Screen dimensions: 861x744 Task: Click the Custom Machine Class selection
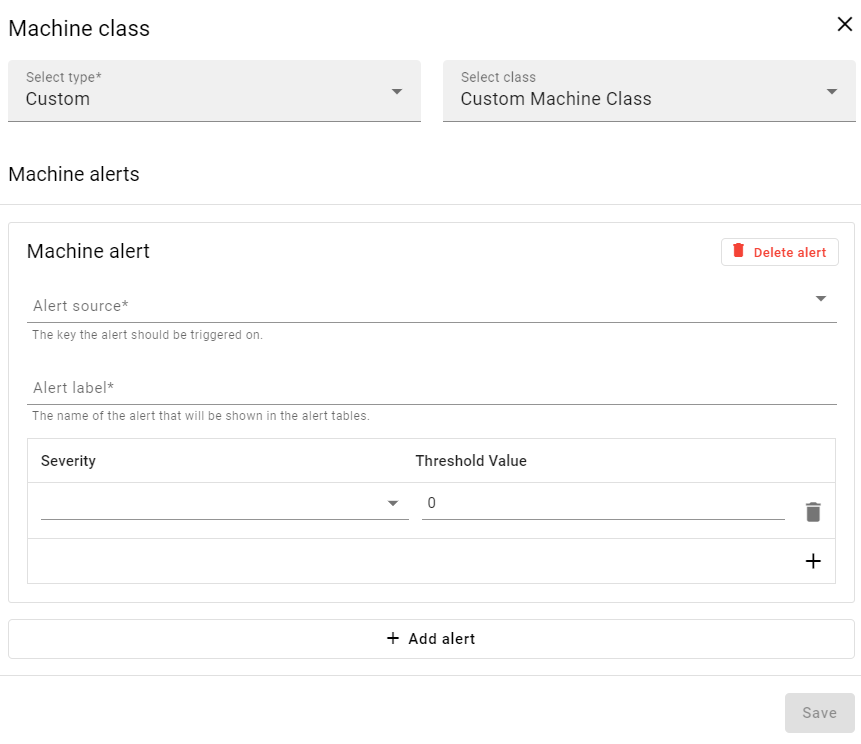coord(556,99)
